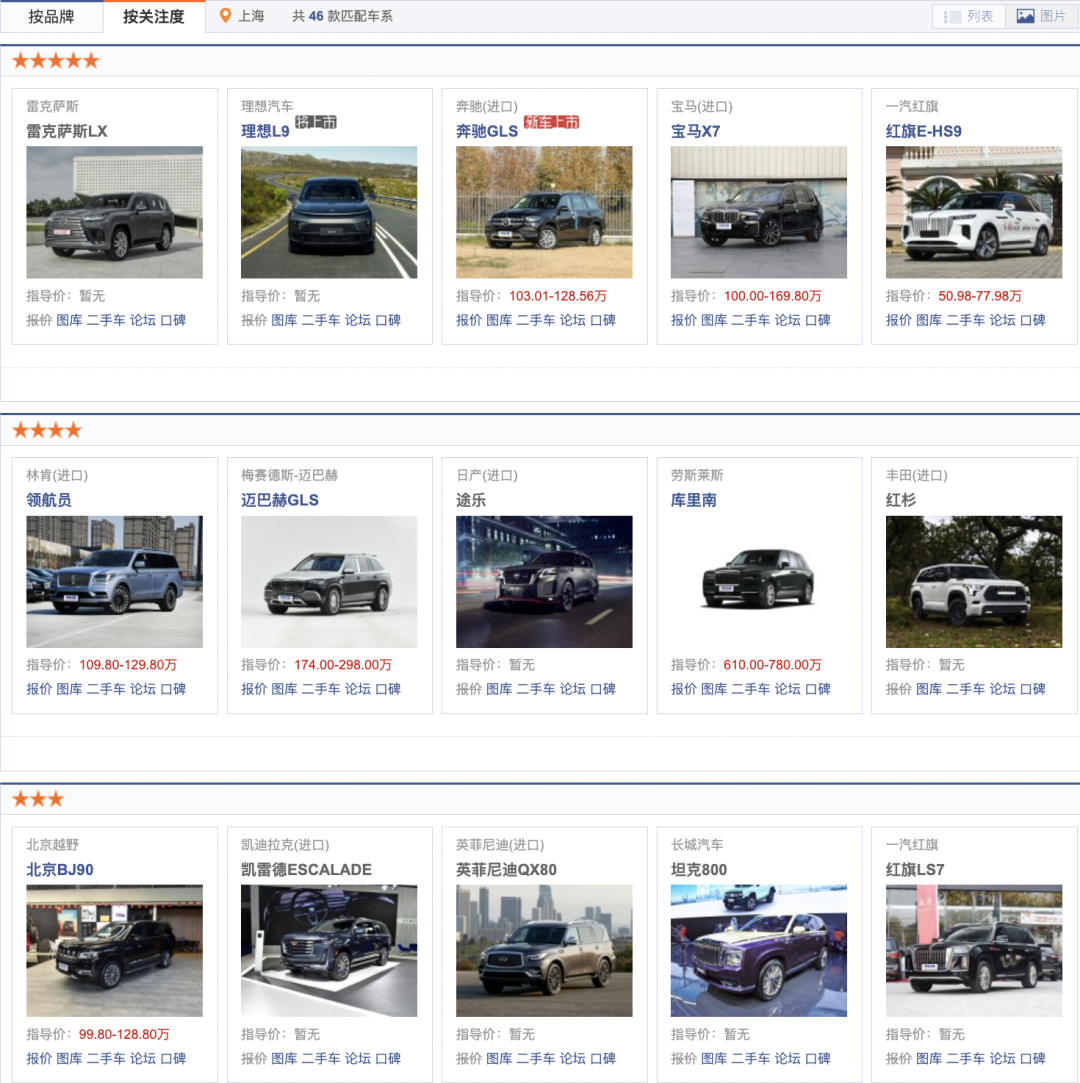
Task: Open 二手车 for 库里南
Action: [x=751, y=689]
